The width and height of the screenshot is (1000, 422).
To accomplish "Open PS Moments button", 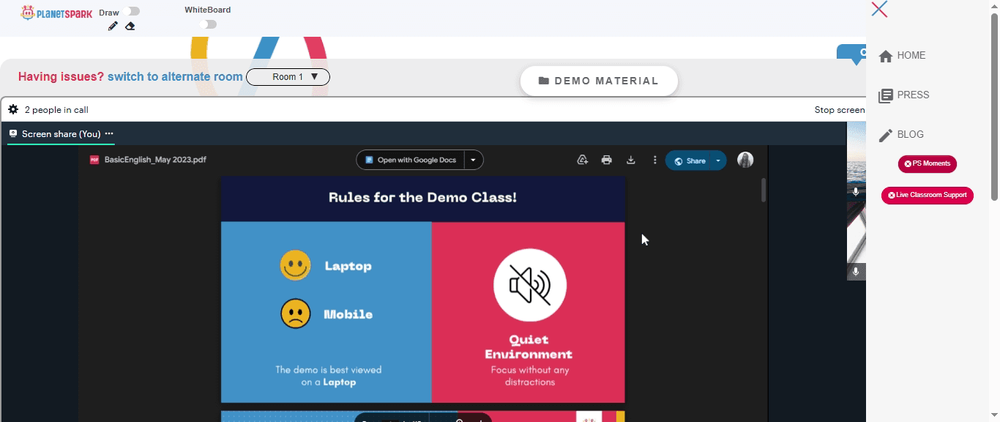I will [x=927, y=164].
